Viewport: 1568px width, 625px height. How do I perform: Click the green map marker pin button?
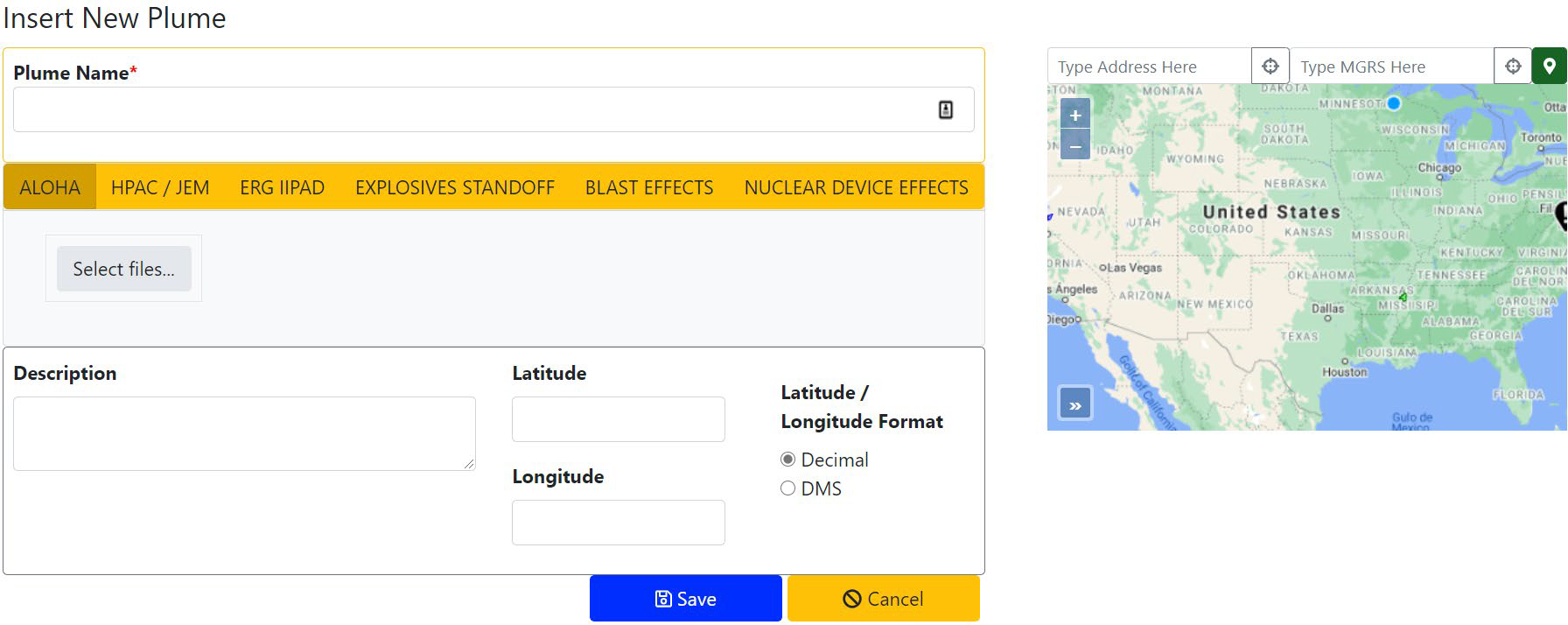1549,67
